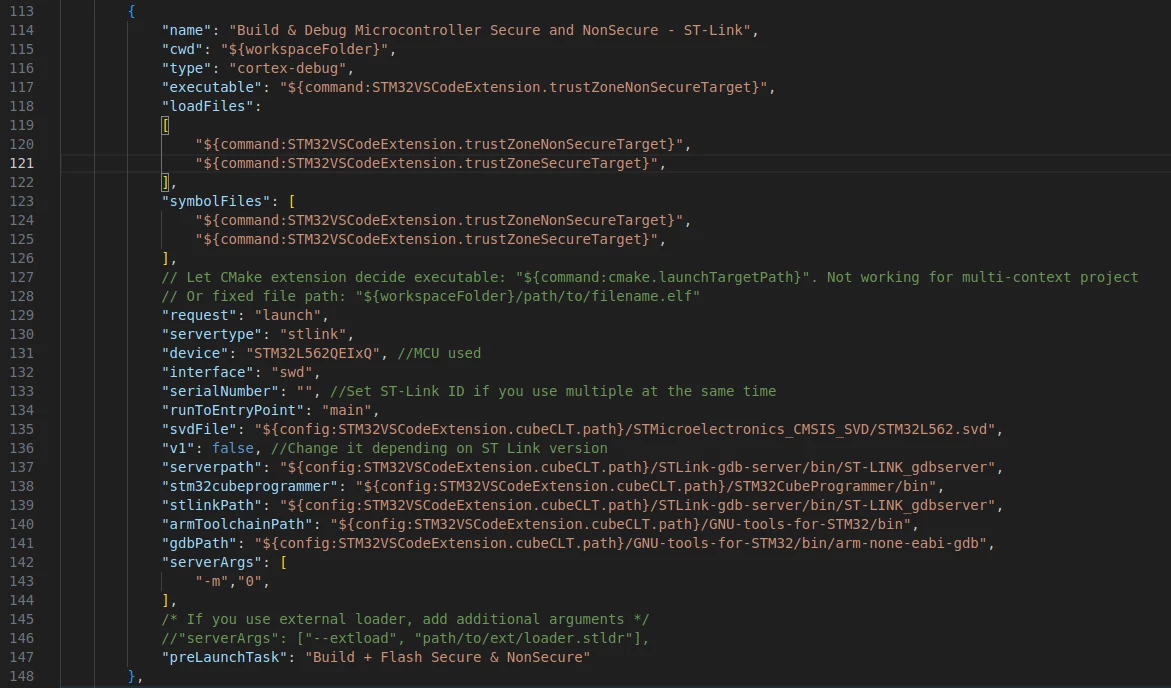Click the "stm32cubeprogrammer" key
Viewport: 1171px width, 688px height.
pyautogui.click(x=250, y=486)
